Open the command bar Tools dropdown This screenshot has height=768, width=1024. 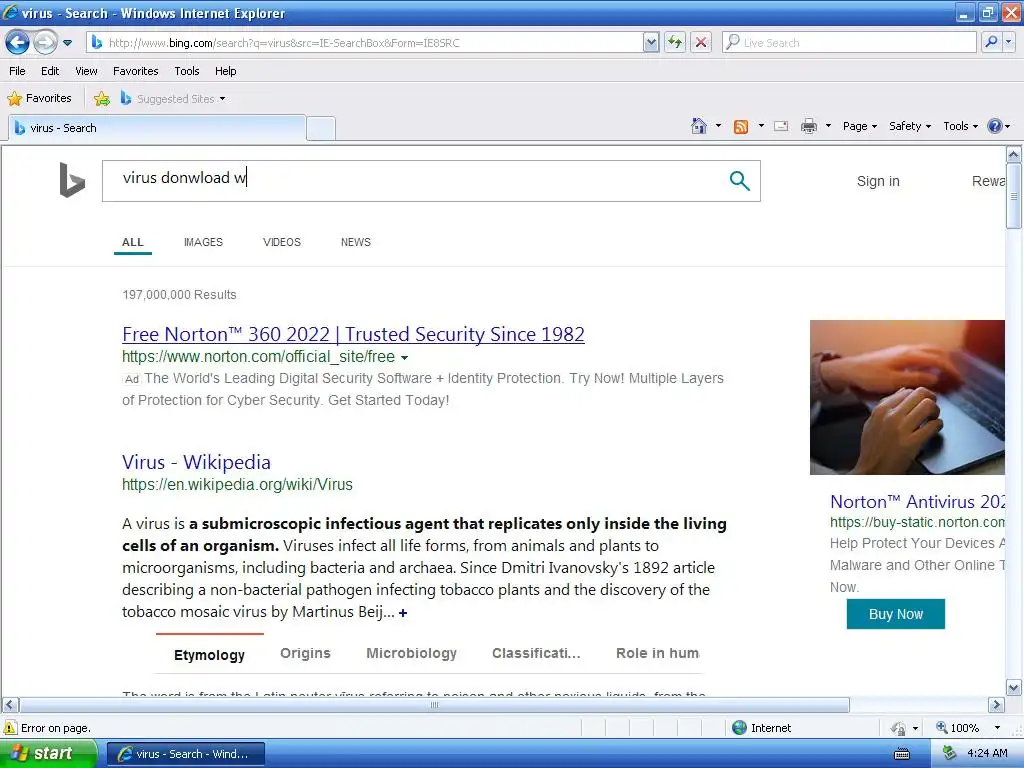pos(960,126)
